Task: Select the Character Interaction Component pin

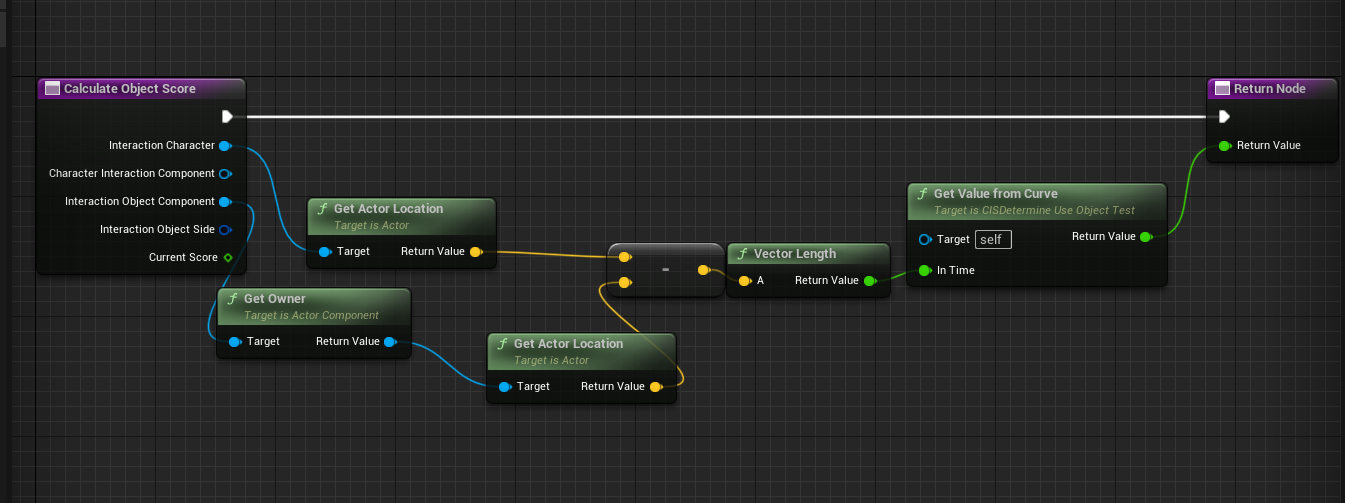Action: [225, 174]
